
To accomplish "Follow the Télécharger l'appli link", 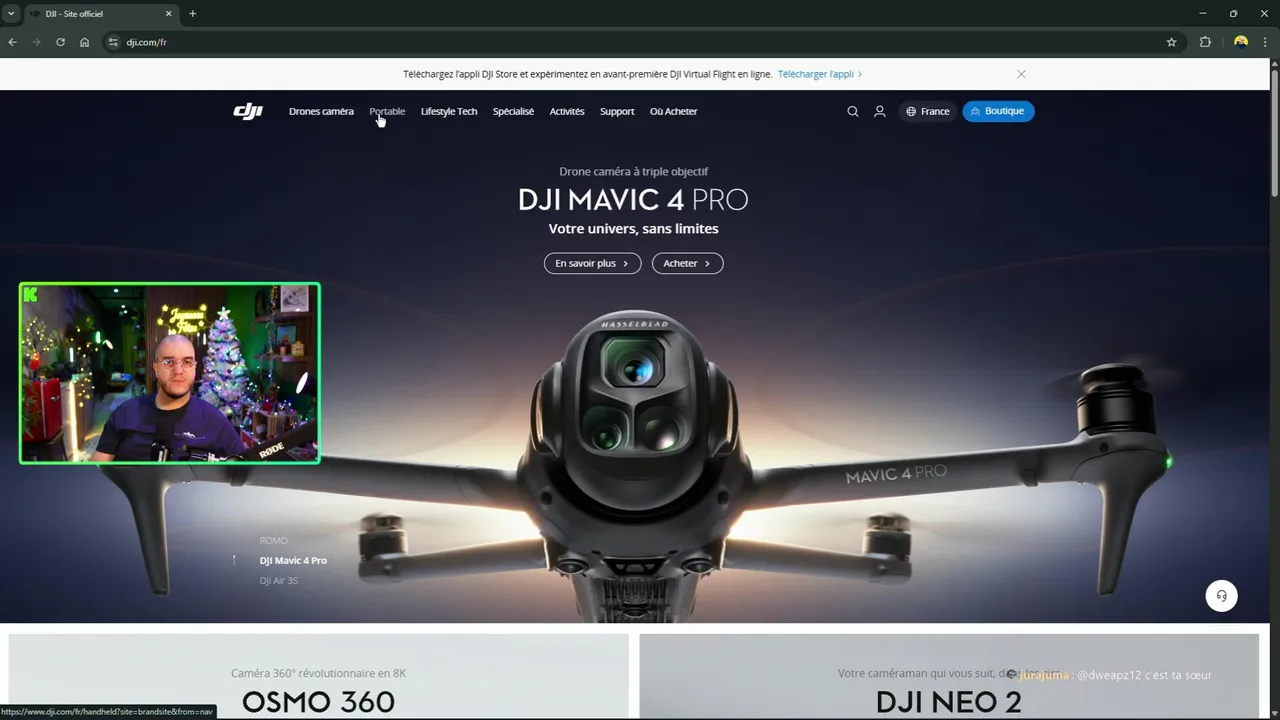I will [x=819, y=74].
